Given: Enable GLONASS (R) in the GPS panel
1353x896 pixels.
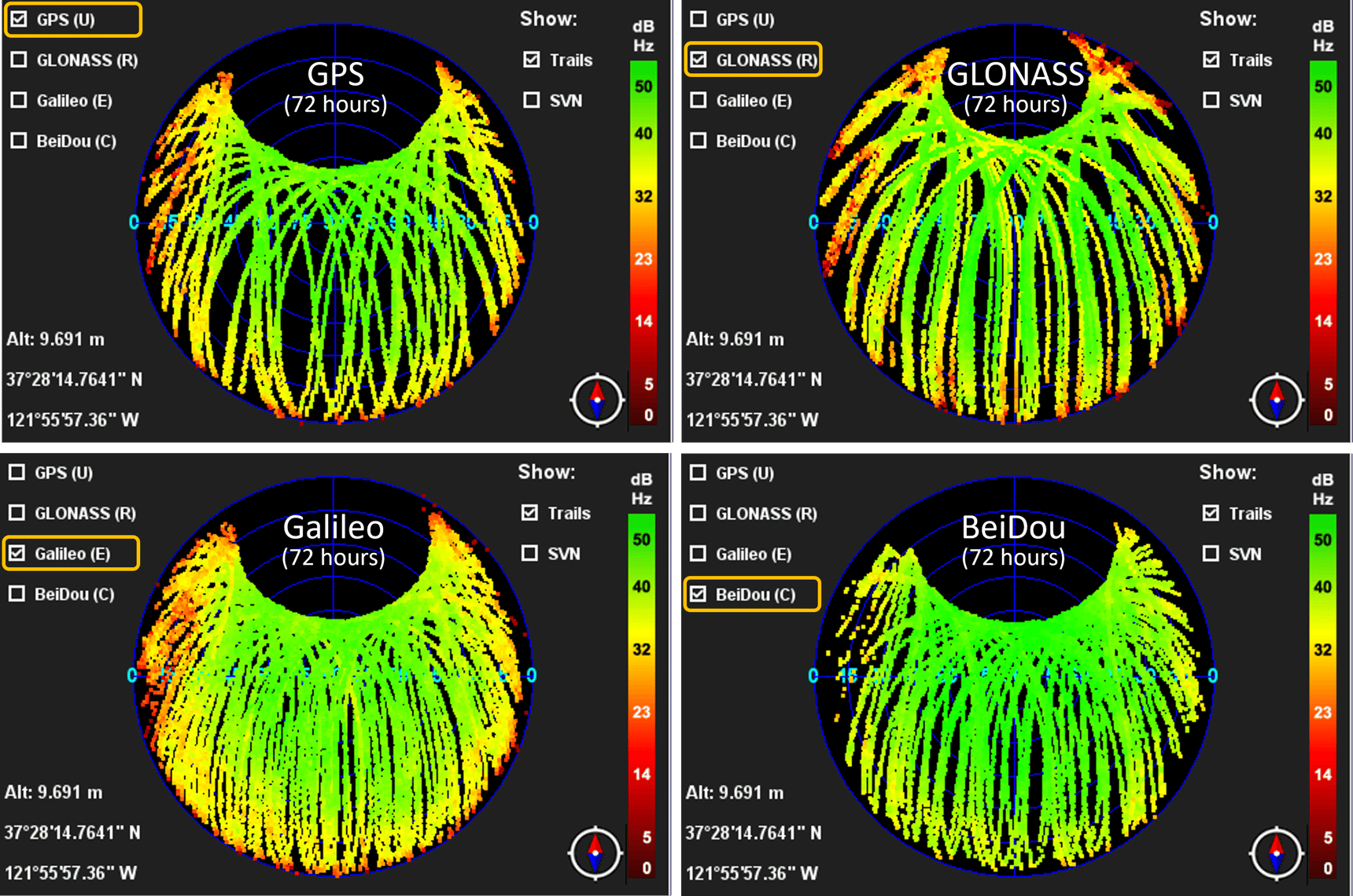Looking at the screenshot, I should click(19, 59).
